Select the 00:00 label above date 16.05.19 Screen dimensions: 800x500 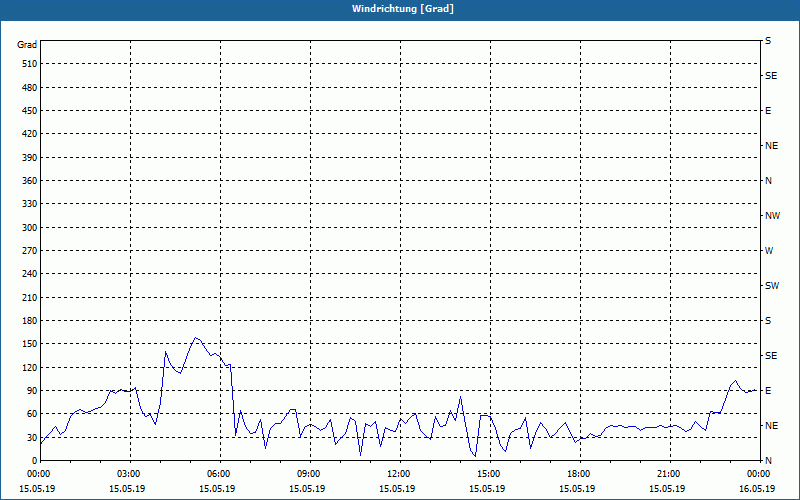pos(757,473)
